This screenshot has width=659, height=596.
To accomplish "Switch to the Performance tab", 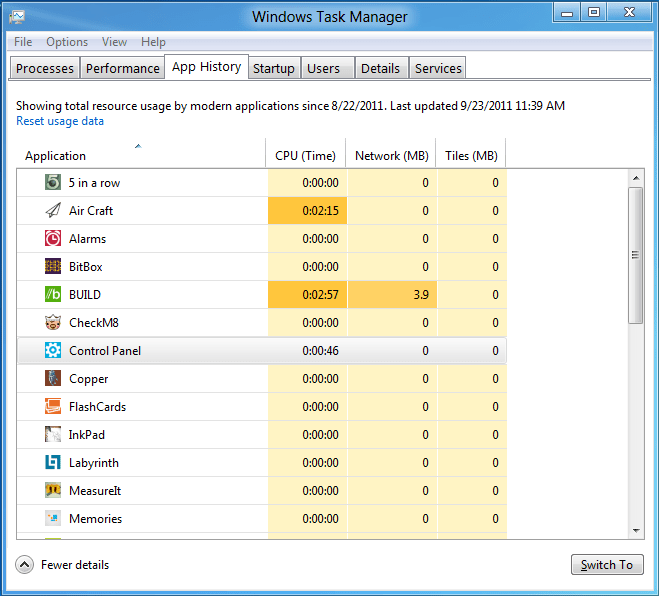I will tap(122, 68).
